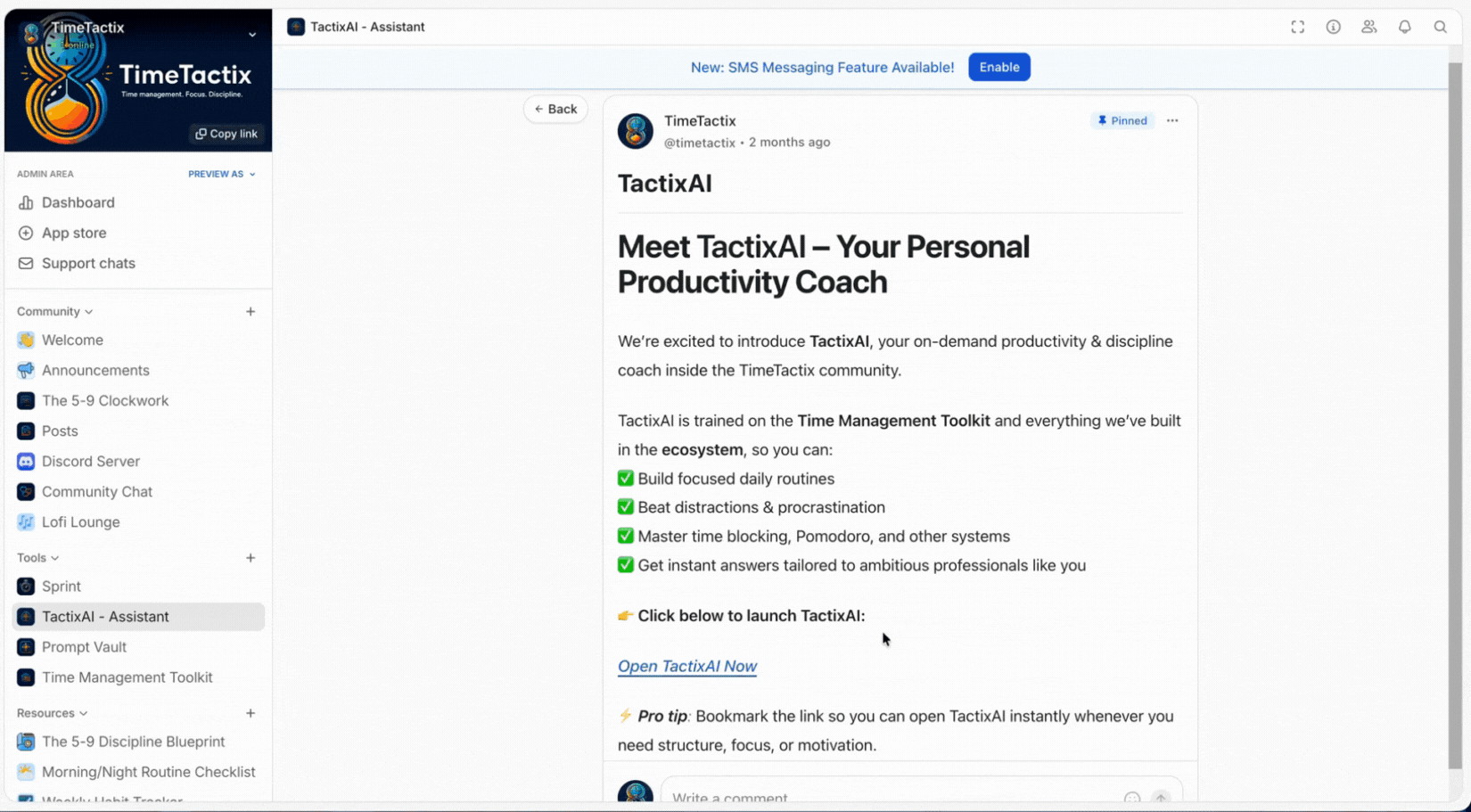Go to Dashboard in admin area
1471x812 pixels.
pyautogui.click(x=78, y=202)
